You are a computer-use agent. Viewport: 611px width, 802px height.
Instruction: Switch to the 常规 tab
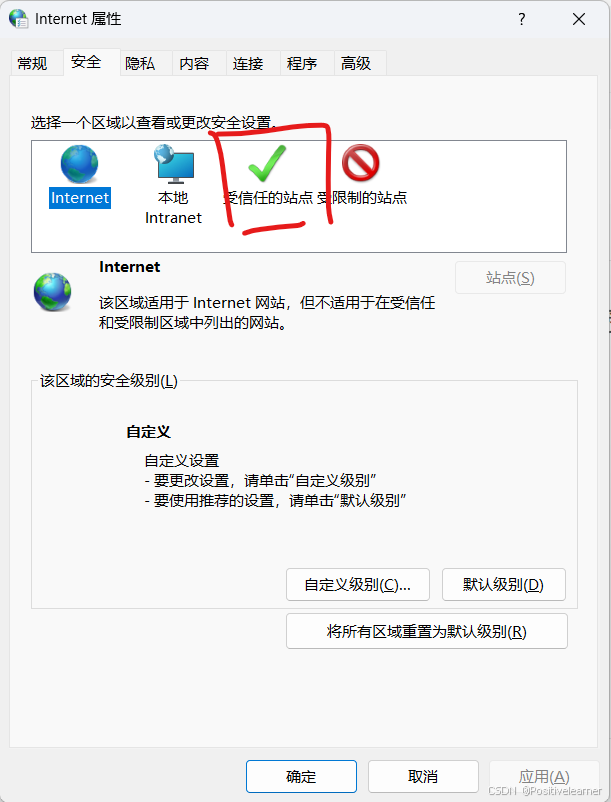point(32,63)
